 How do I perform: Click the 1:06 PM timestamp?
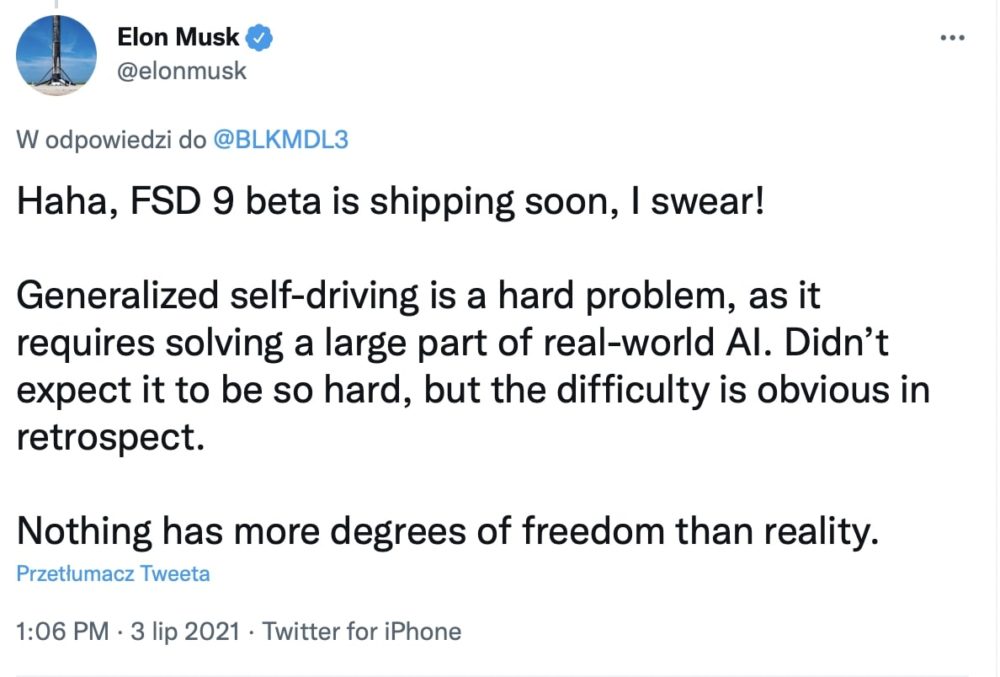click(x=62, y=631)
